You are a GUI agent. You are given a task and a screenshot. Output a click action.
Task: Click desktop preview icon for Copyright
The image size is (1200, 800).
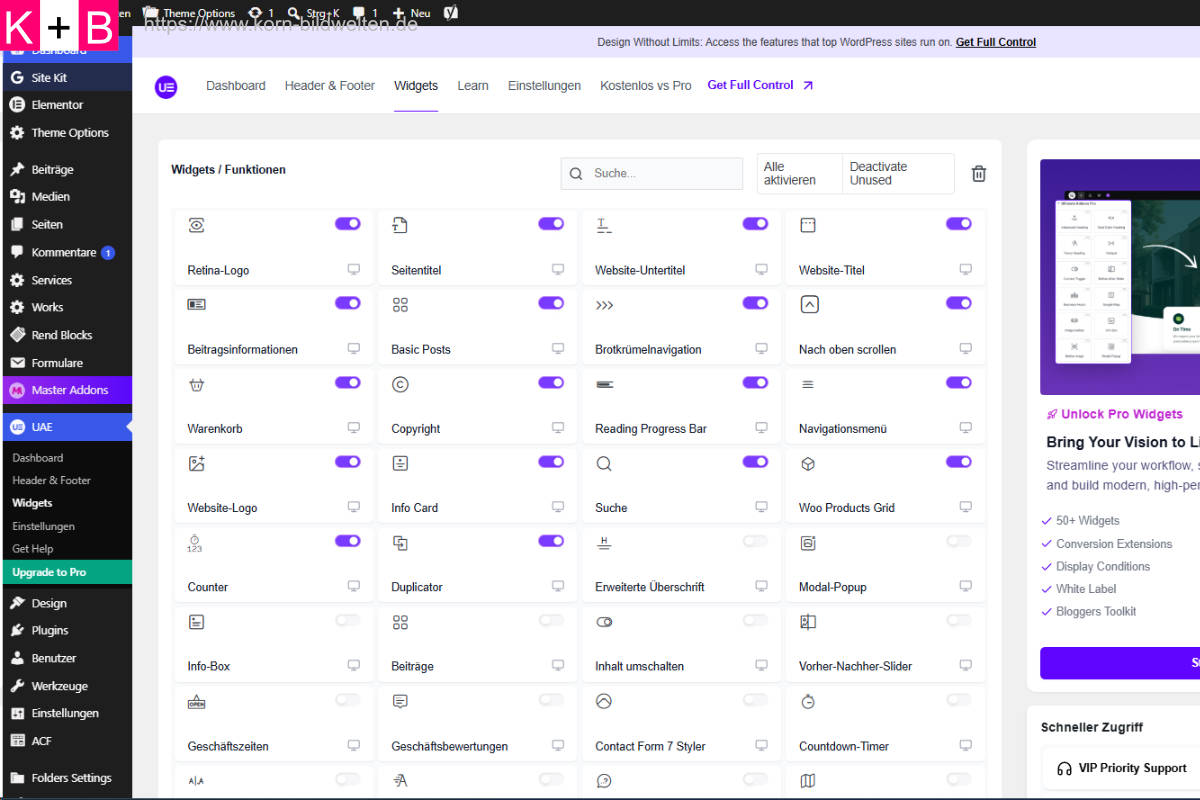557,428
